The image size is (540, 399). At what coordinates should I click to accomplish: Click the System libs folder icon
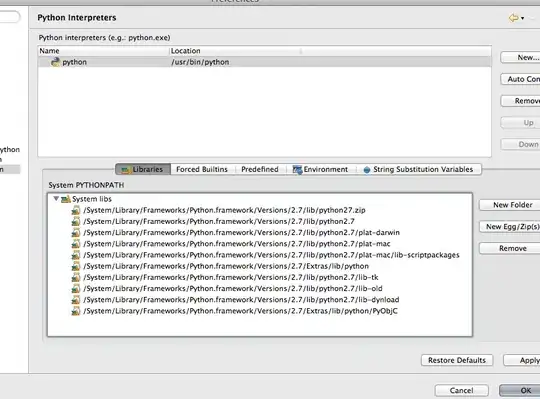(x=66, y=199)
